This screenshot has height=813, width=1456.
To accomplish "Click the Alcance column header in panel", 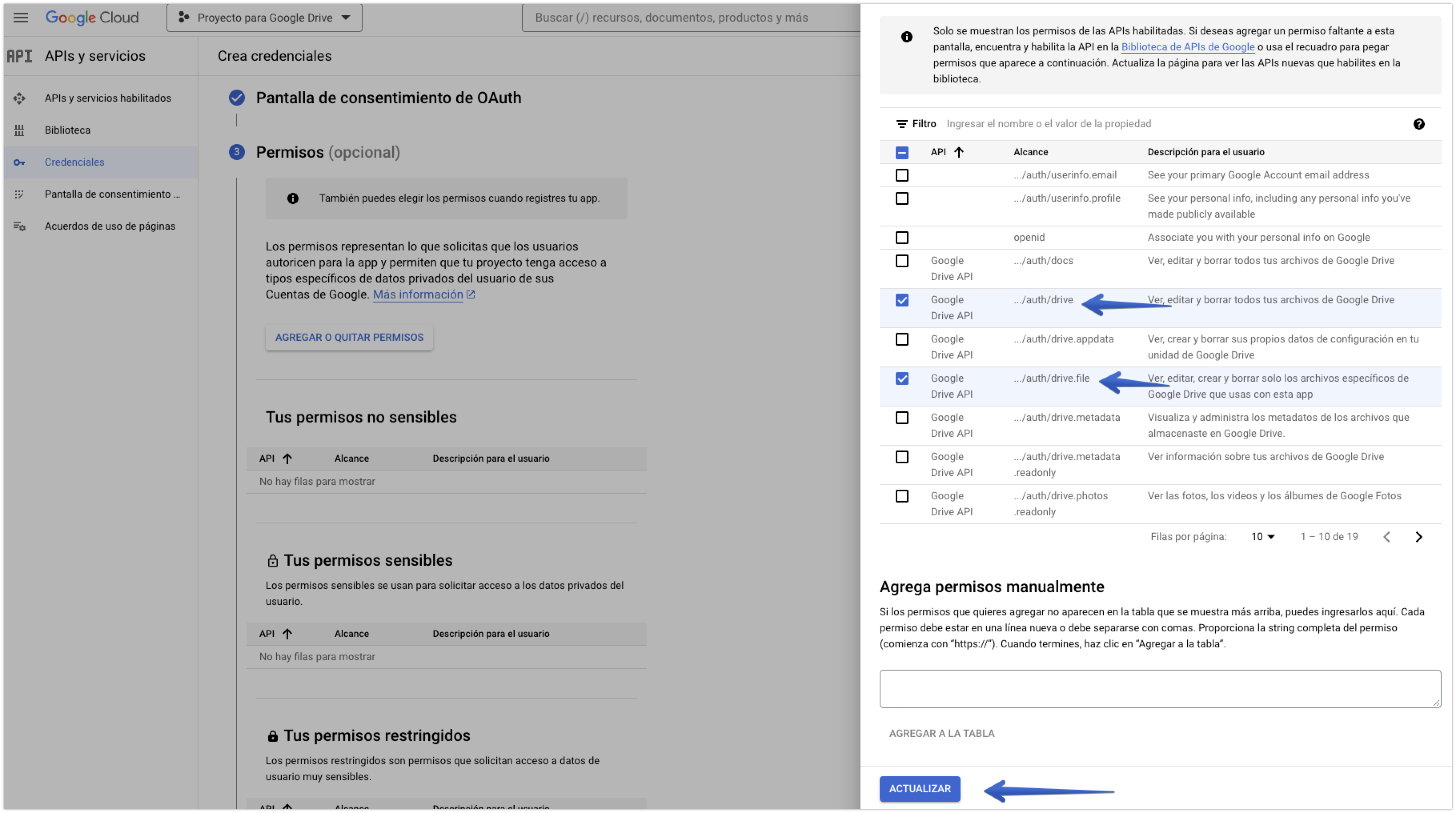I will (x=1031, y=152).
